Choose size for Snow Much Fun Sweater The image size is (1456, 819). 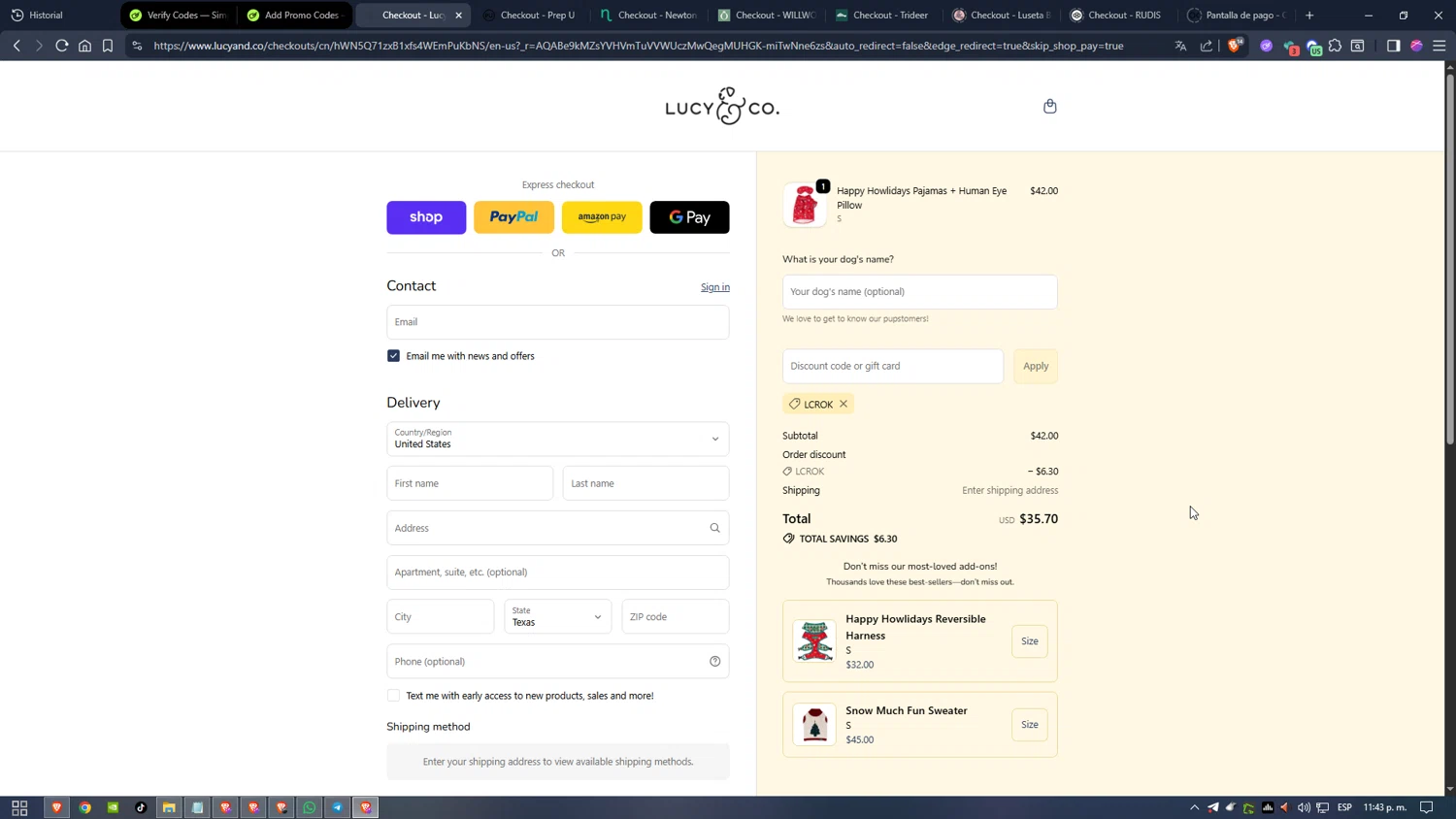pyautogui.click(x=1030, y=725)
